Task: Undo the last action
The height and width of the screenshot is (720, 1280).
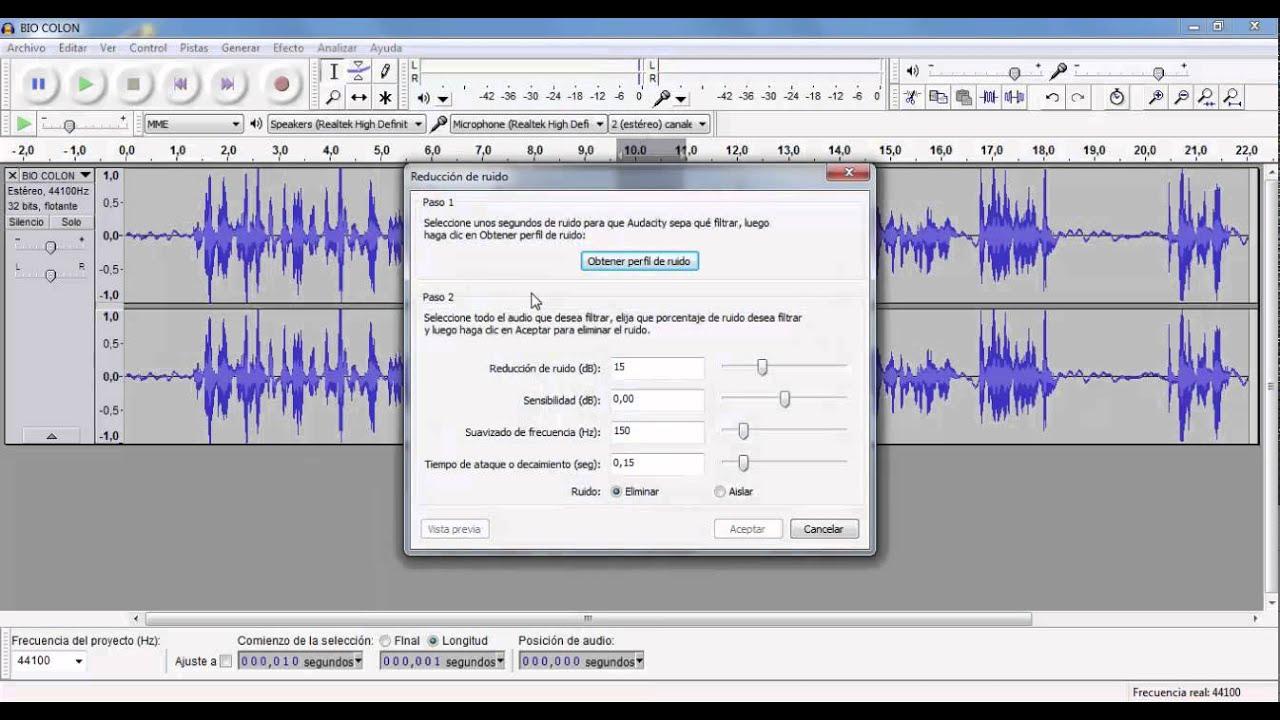Action: tap(1052, 97)
